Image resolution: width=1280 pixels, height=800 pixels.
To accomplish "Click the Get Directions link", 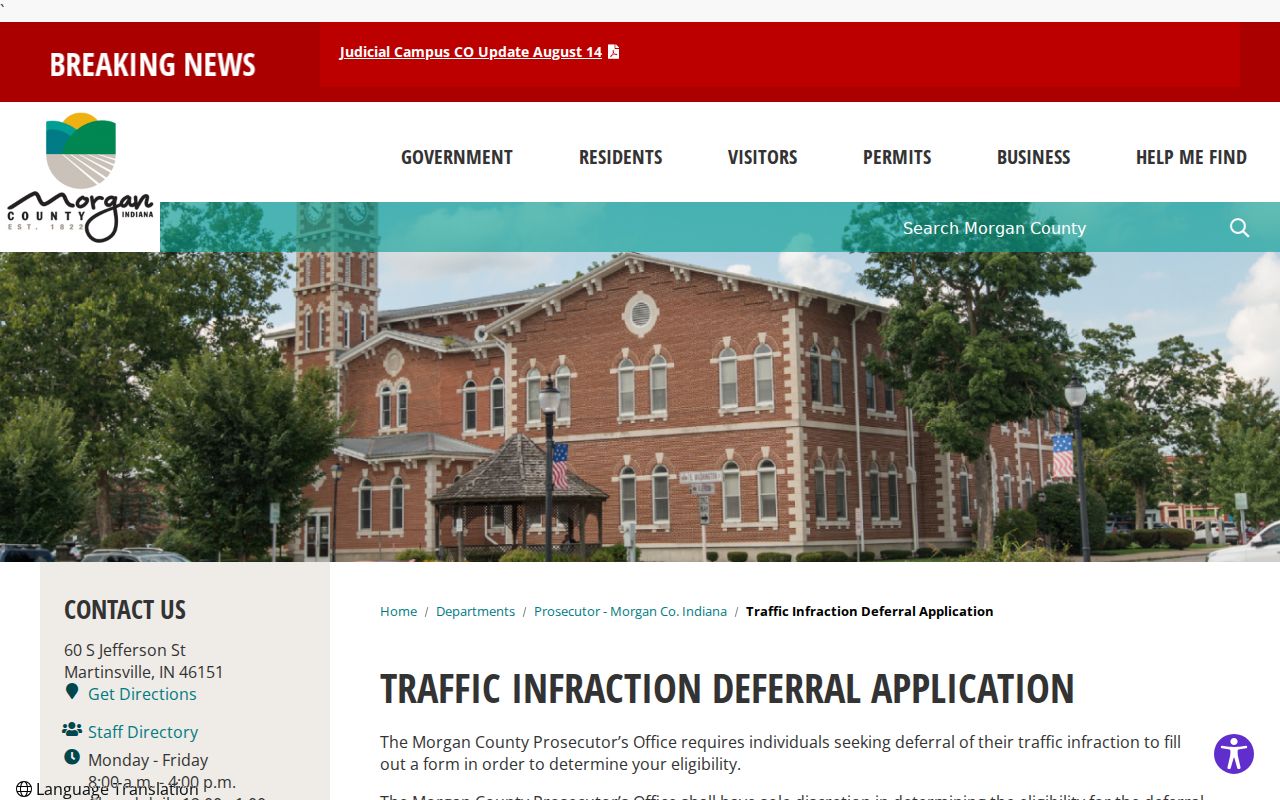I will pyautogui.click(x=142, y=694).
